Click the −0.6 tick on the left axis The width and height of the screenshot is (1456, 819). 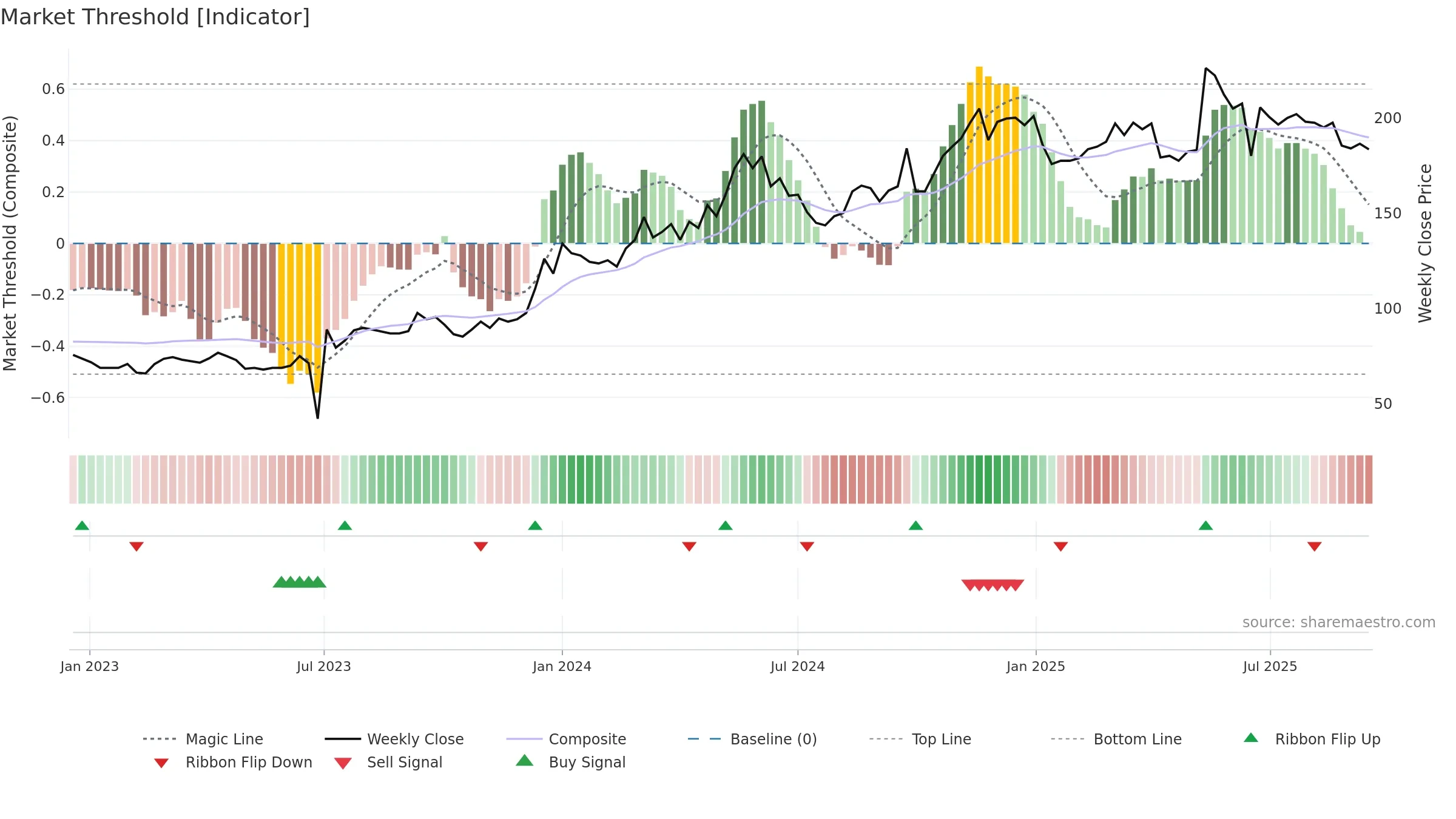48,398
